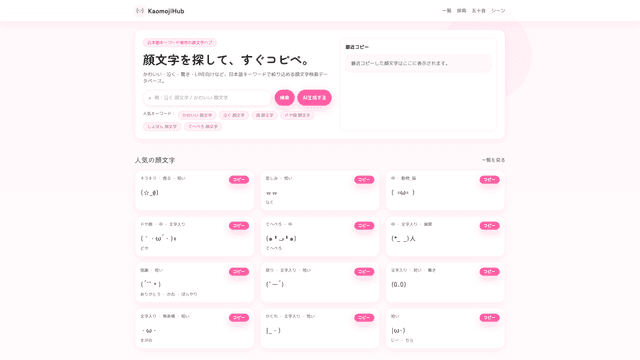640x360 pixels.
Task: Open the KaomojiHub home link
Action: 160,11
